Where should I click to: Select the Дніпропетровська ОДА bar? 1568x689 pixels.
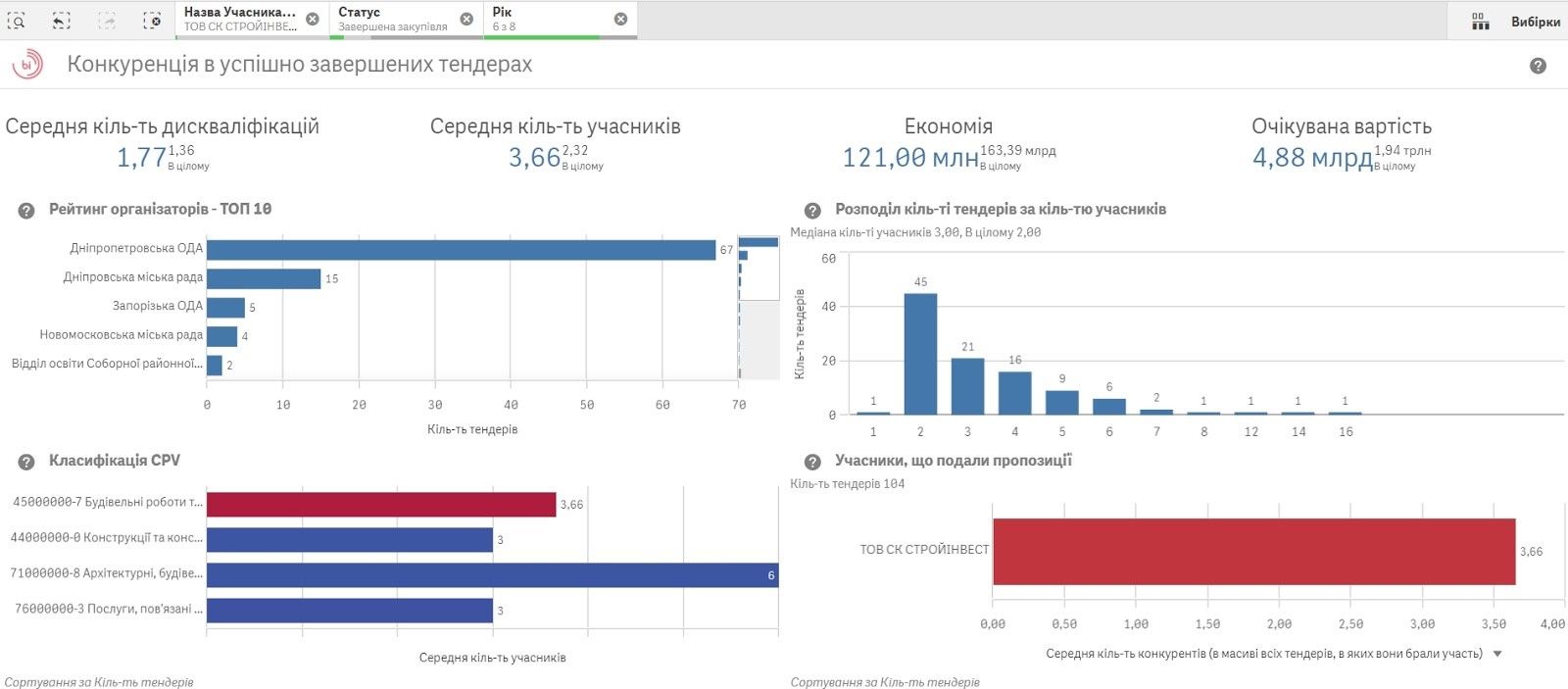click(x=461, y=250)
